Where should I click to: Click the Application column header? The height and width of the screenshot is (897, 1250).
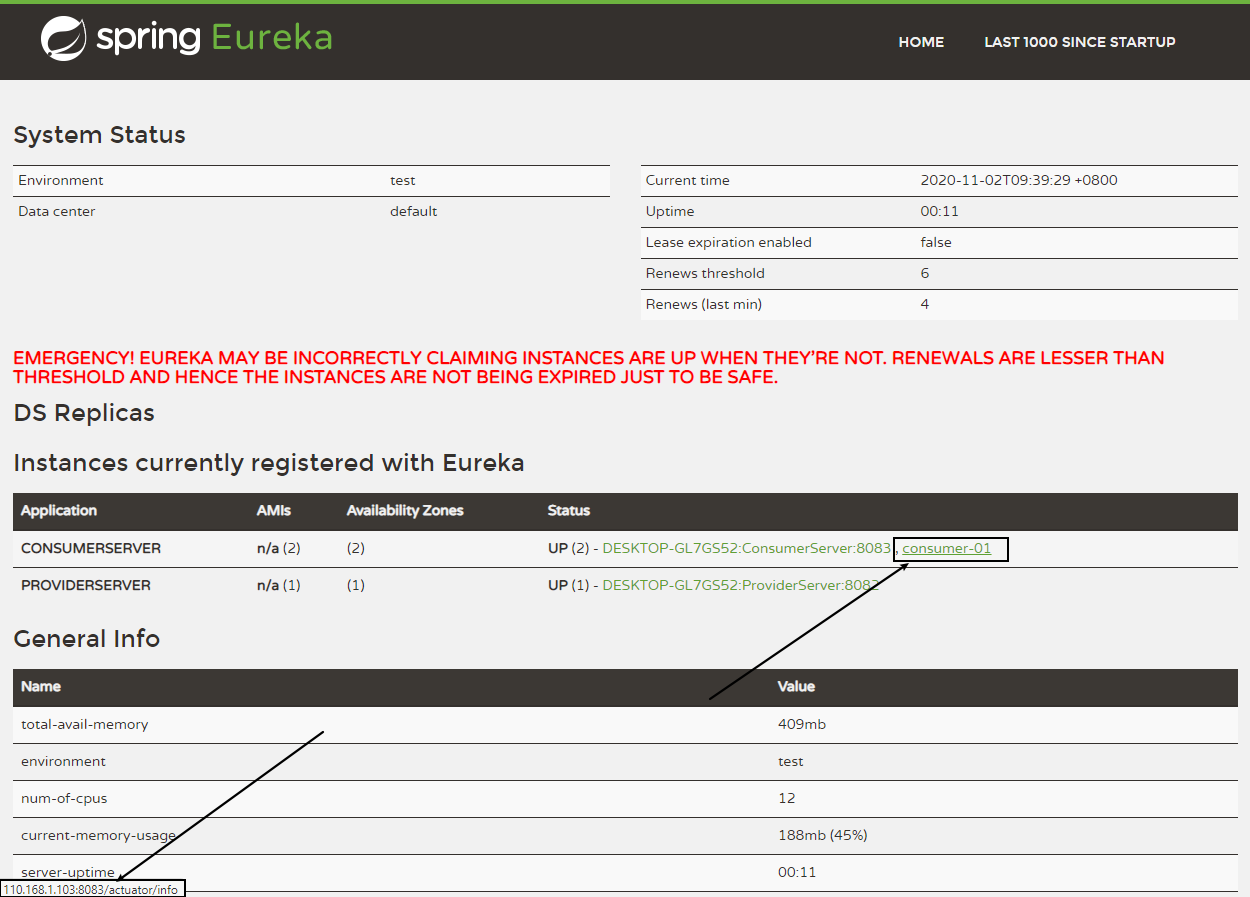(59, 510)
